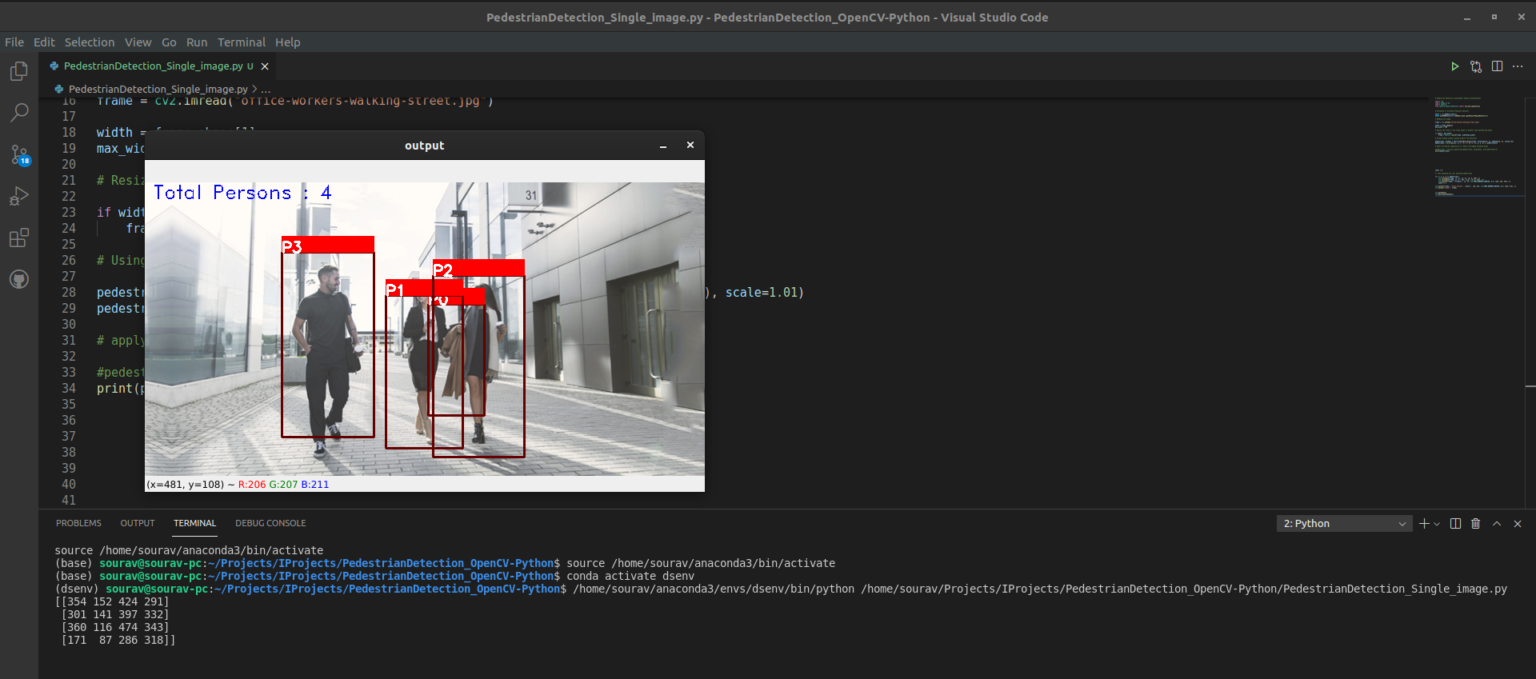This screenshot has height=679, width=1536.
Task: Open Source Control with 18 changes badge
Action: click(x=18, y=155)
